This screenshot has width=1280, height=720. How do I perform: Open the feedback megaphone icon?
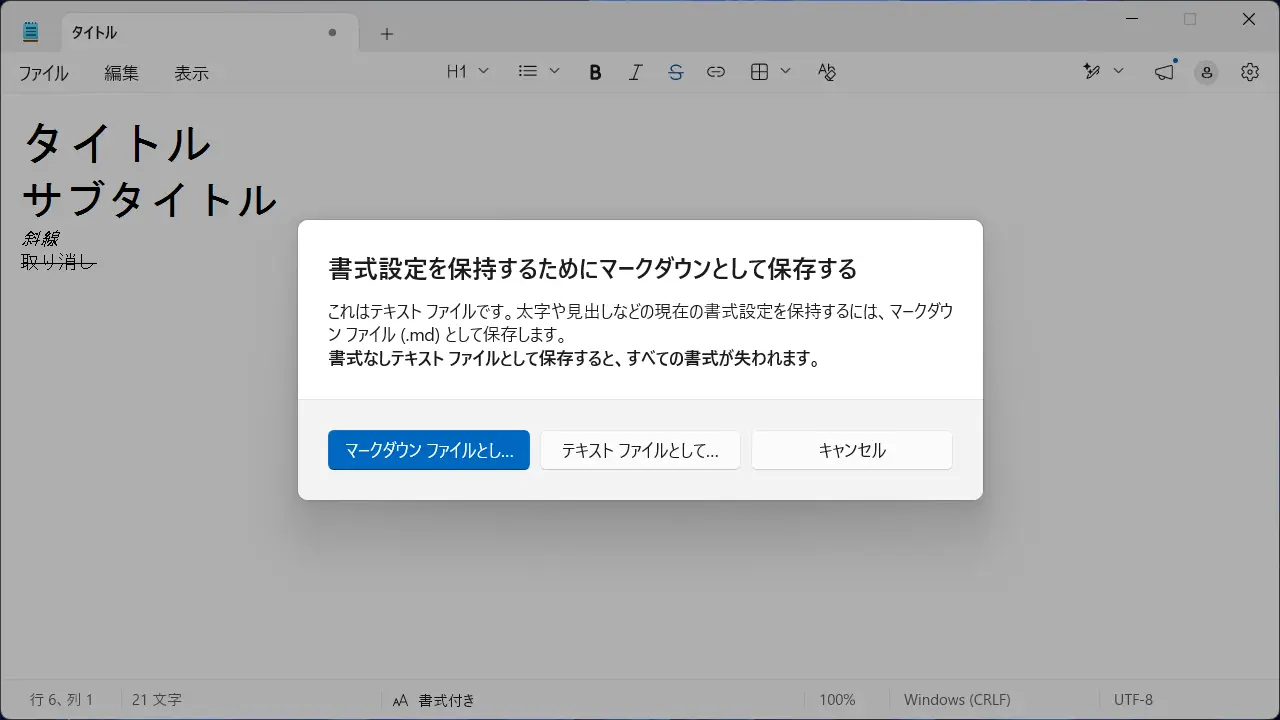pos(1165,72)
